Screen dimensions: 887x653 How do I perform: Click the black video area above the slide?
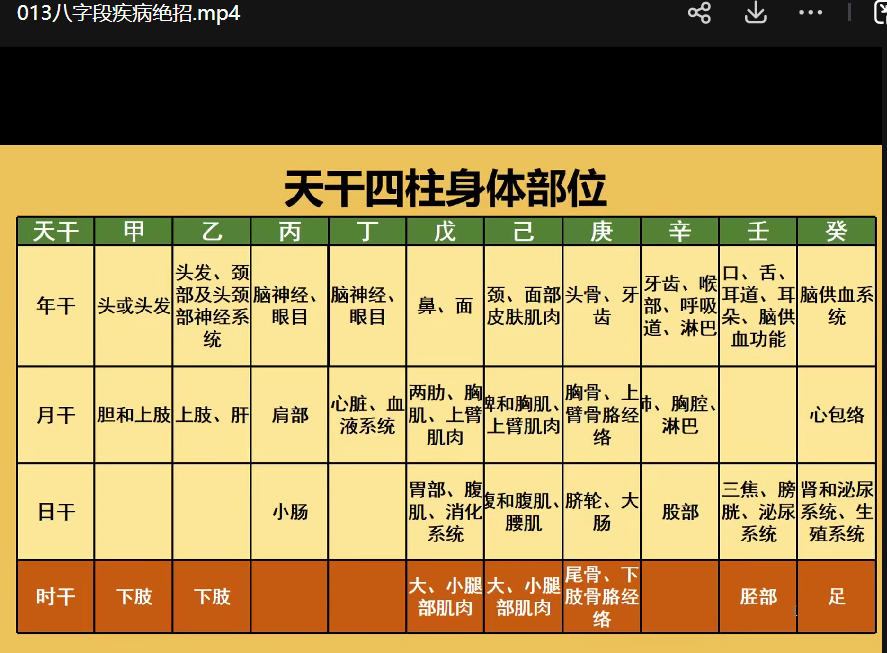click(x=443, y=95)
